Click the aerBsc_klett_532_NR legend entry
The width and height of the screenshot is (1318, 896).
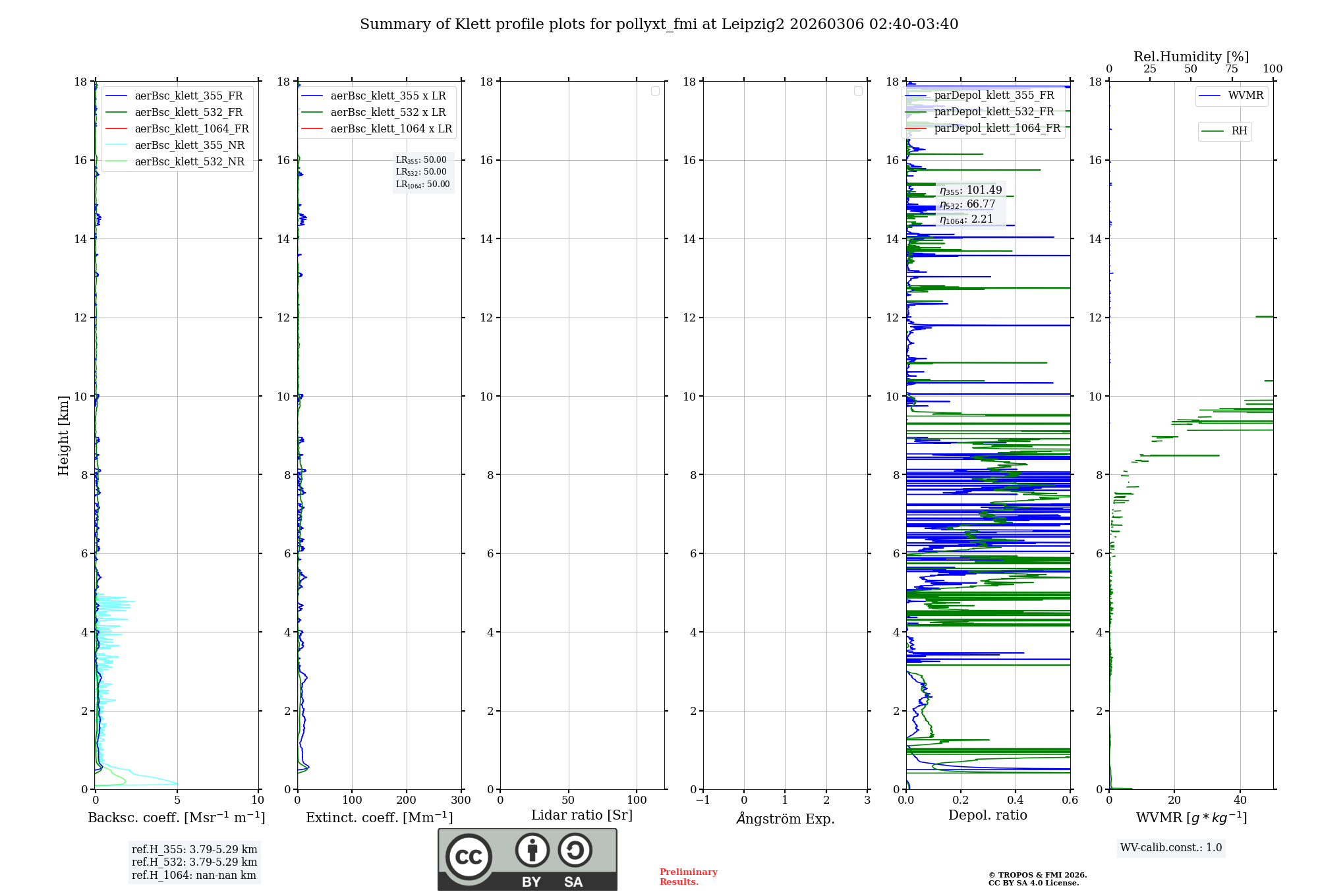pos(189,162)
